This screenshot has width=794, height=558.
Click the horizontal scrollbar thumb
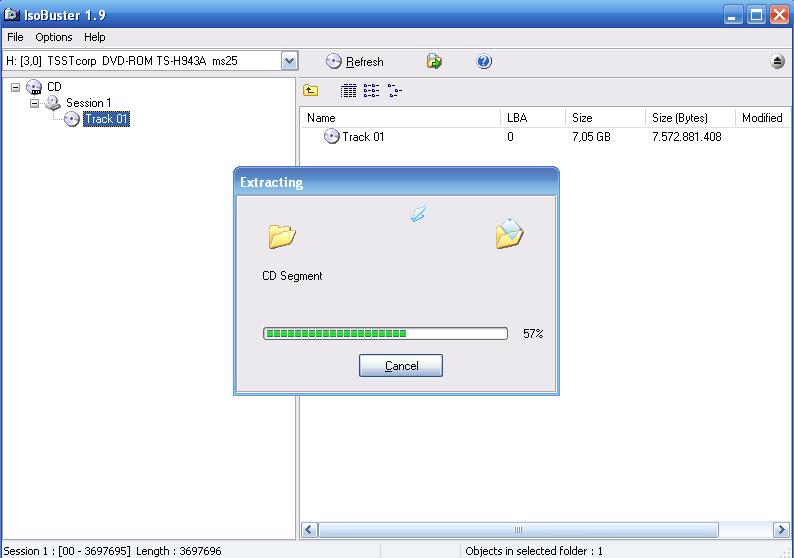[518, 530]
